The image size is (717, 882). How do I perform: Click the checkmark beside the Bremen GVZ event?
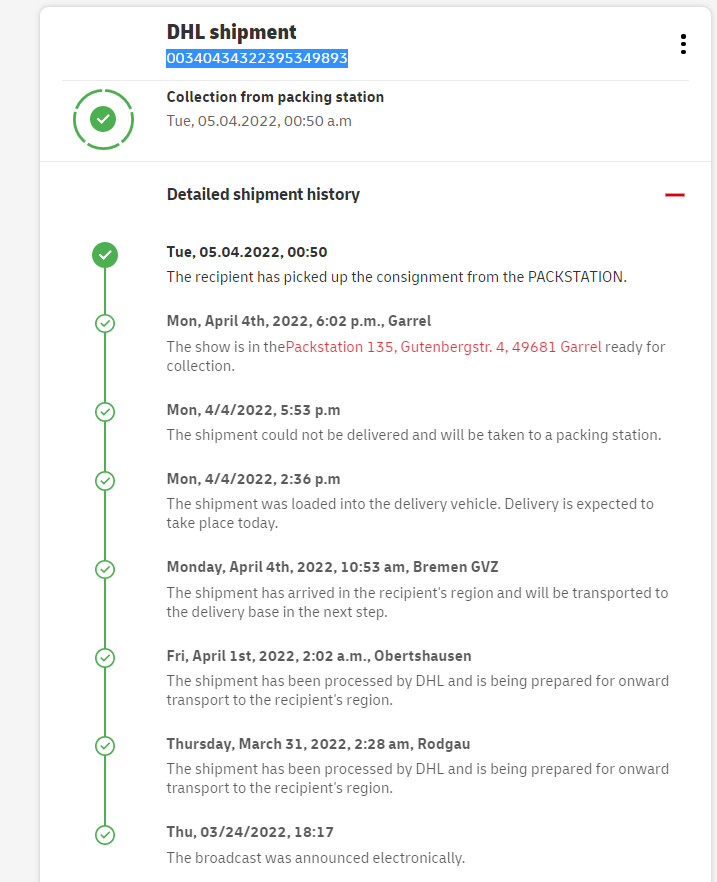coord(105,569)
